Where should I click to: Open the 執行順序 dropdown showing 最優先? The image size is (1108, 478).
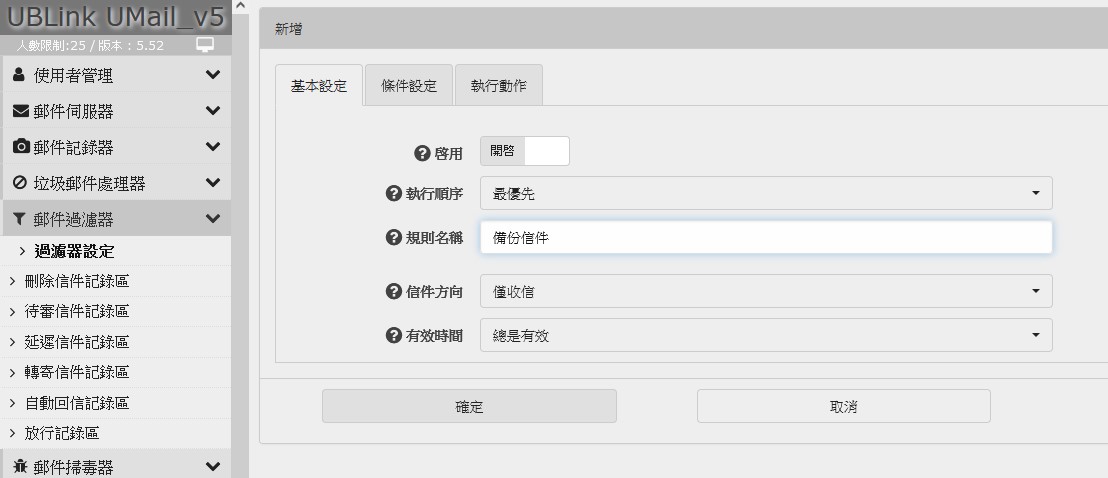[x=765, y=194]
